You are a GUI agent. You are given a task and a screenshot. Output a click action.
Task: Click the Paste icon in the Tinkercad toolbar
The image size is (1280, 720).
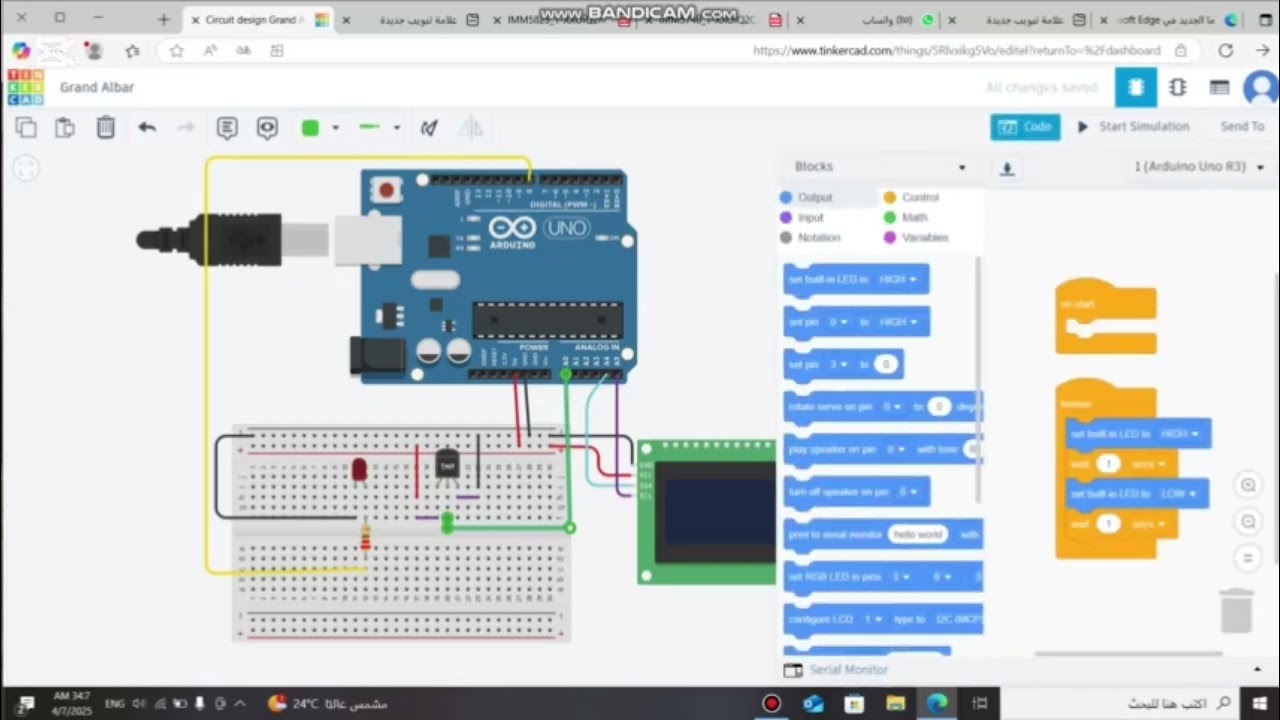(65, 127)
